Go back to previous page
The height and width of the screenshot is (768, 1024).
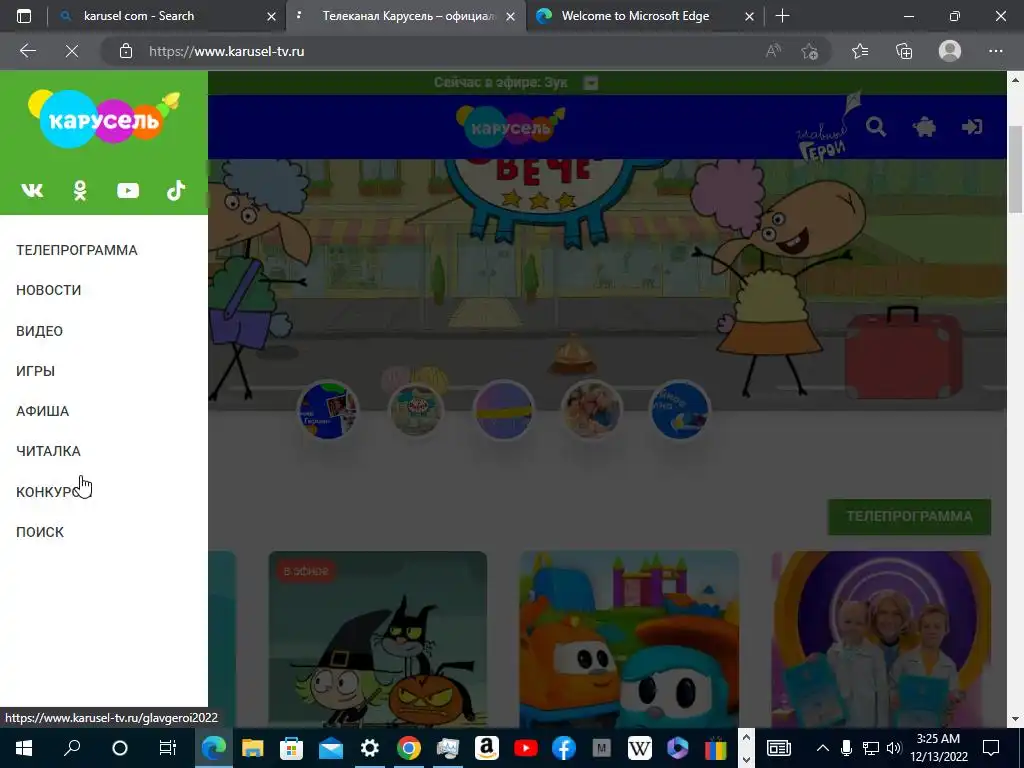(27, 51)
